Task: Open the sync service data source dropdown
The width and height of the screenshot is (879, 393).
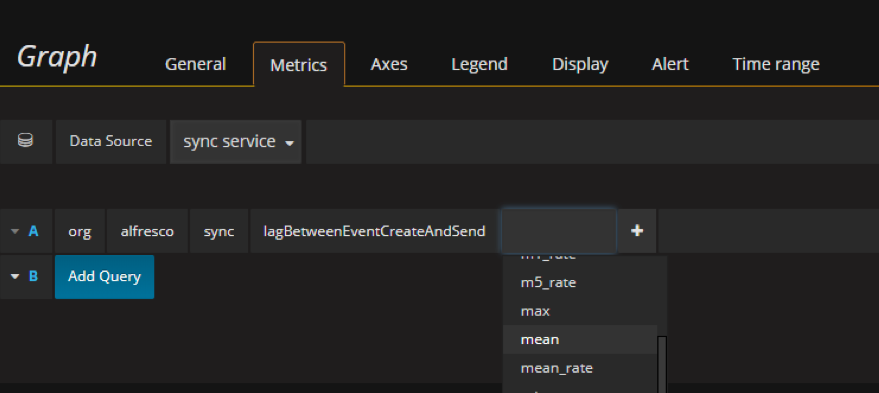Action: tap(236, 142)
